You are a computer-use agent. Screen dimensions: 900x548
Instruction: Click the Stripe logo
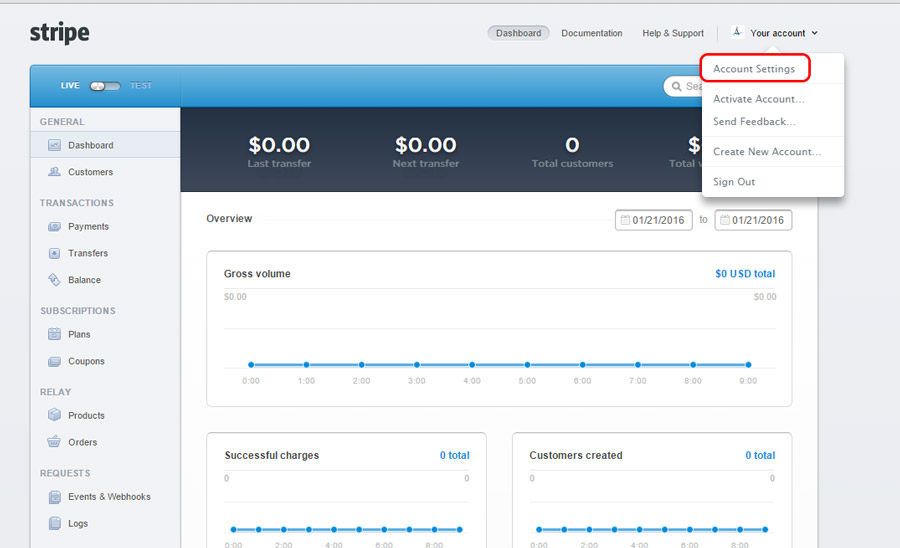pyautogui.click(x=60, y=33)
